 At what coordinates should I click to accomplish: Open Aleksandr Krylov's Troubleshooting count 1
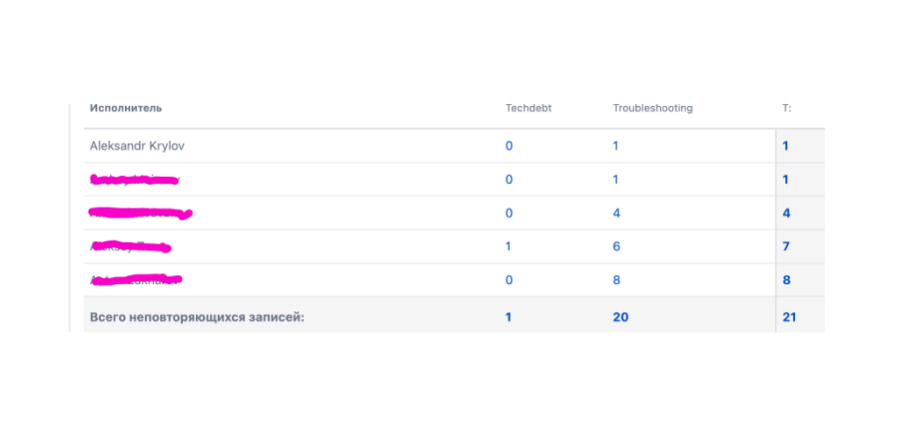point(616,146)
